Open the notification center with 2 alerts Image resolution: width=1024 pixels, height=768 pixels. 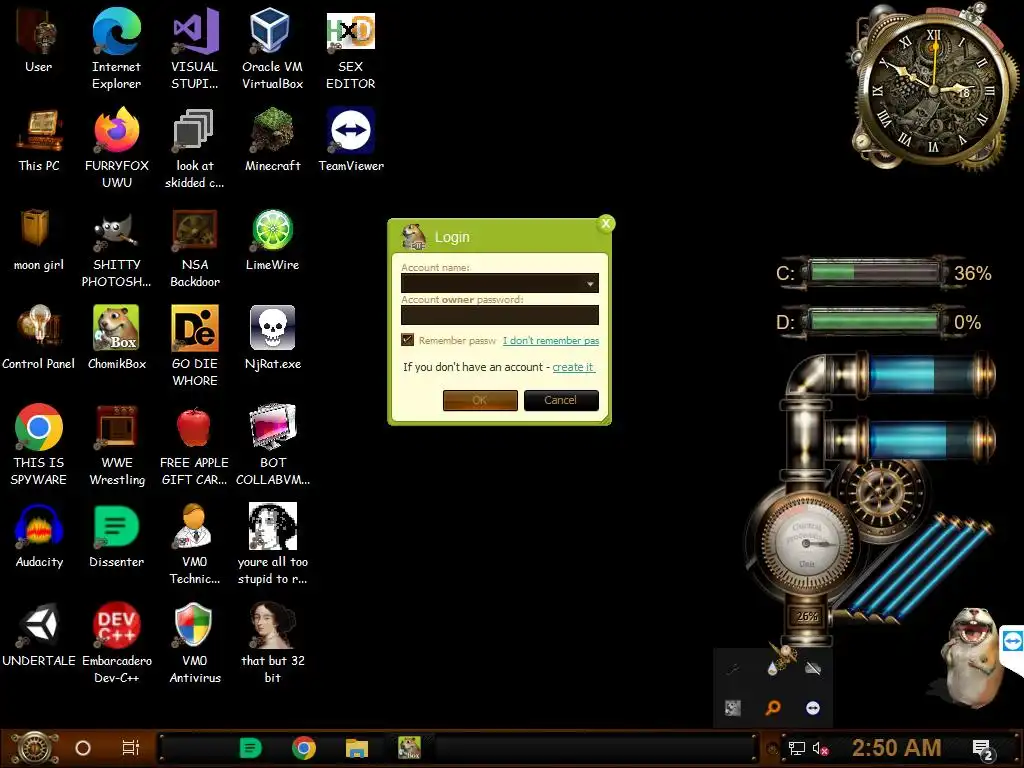pyautogui.click(x=982, y=749)
